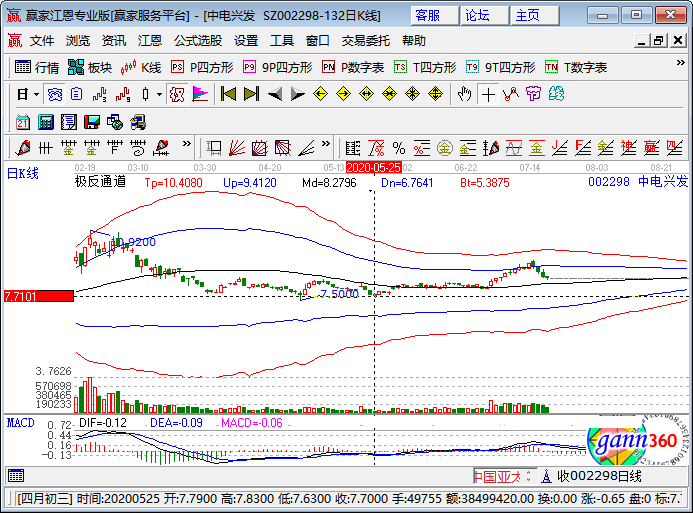Open the T四方形 tool
Viewport: 693px width, 513px height.
tap(425, 67)
